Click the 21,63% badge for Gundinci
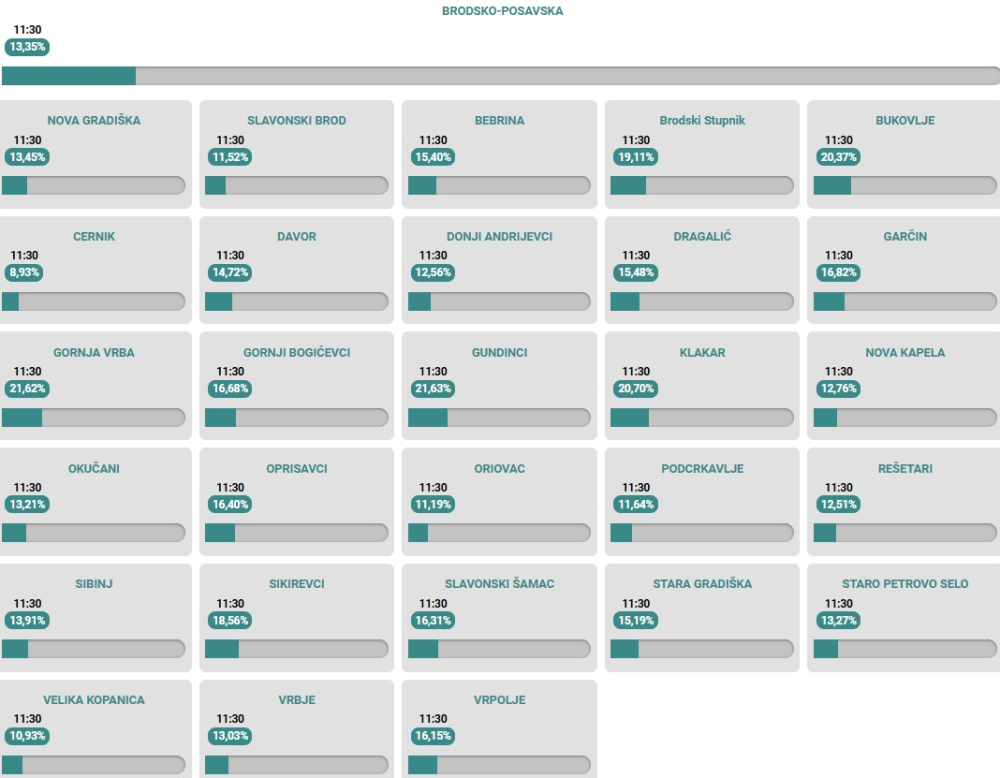This screenshot has height=778, width=1000. [433, 388]
